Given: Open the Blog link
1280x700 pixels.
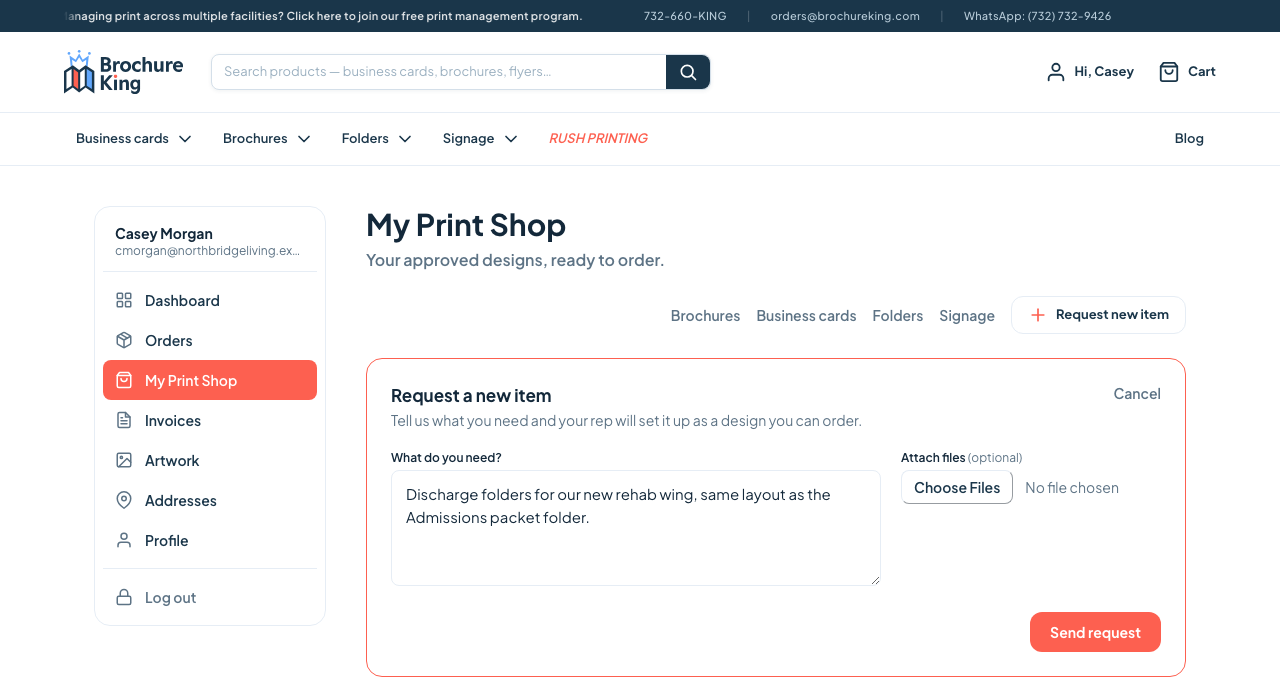Looking at the screenshot, I should (x=1189, y=138).
